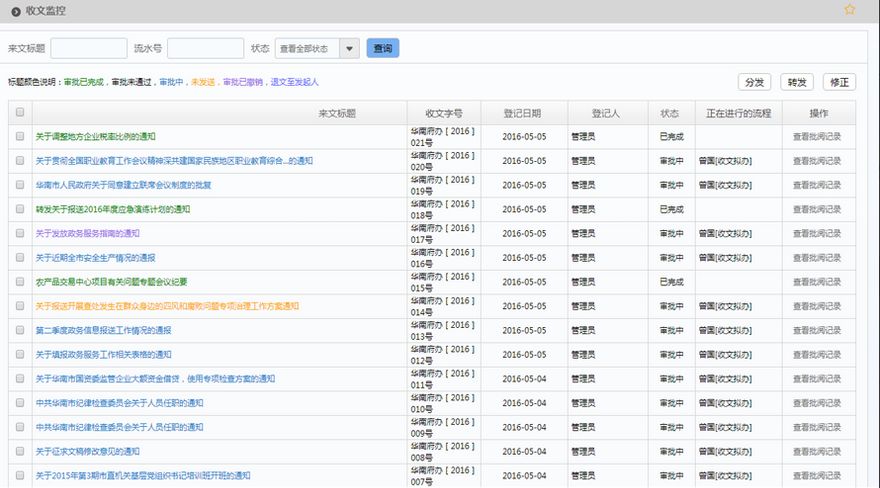This screenshot has height=488, width=880.
Task: Tick the select-all checkbox in table header
Action: click(20, 113)
